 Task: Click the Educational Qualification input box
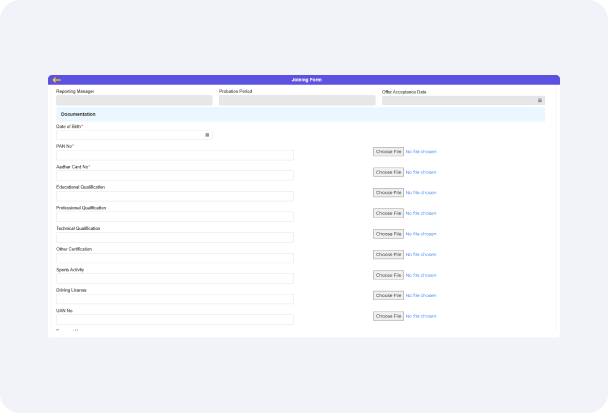click(175, 196)
